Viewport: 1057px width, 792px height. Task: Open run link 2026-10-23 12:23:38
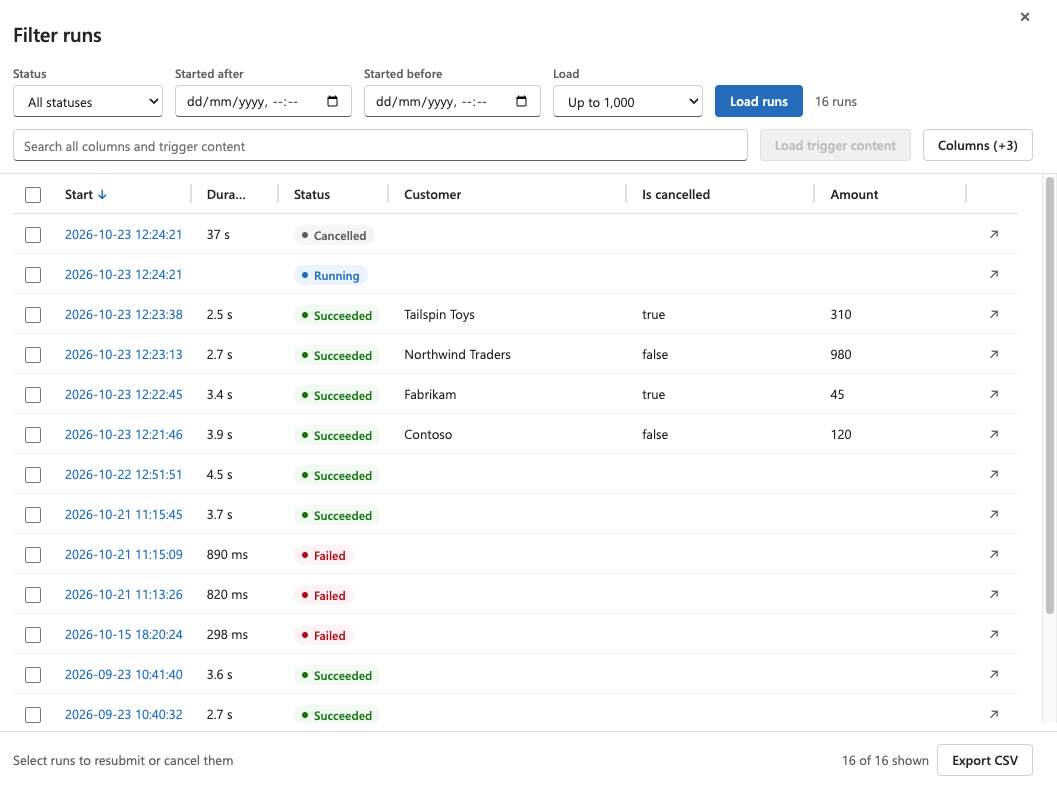pos(123,314)
